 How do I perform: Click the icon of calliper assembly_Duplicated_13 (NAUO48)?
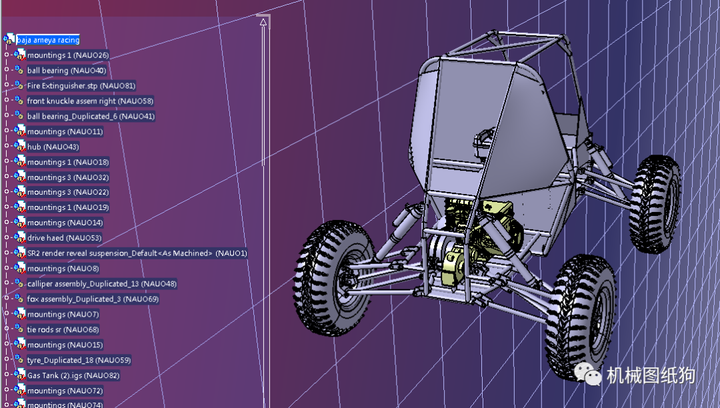(19, 283)
